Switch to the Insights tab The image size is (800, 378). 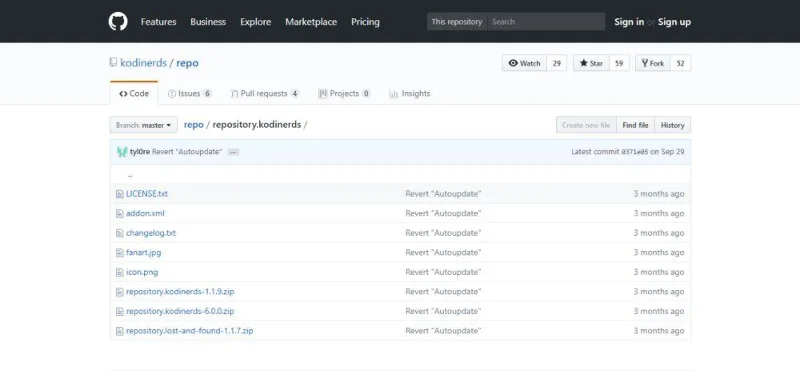(x=410, y=93)
